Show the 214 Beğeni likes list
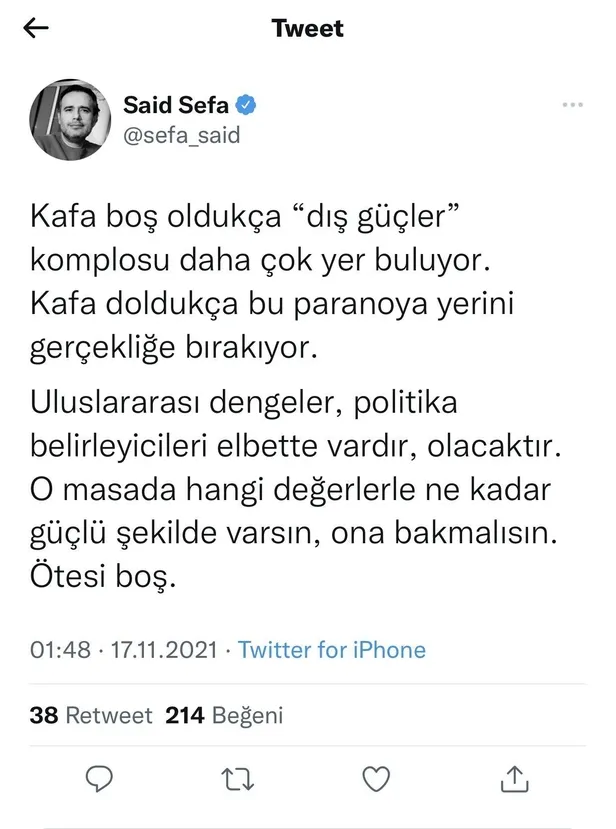Viewport: 616px width, 829px height. coord(224,715)
